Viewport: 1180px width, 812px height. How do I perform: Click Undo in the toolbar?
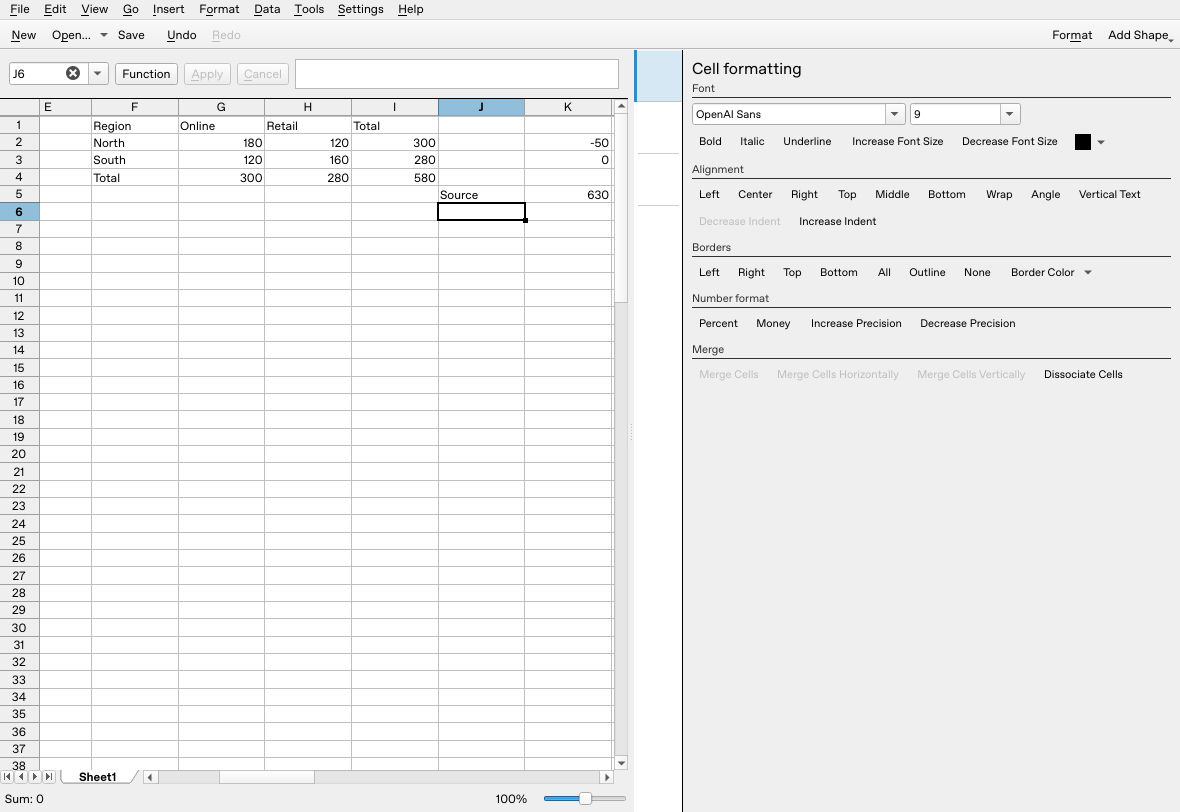(x=181, y=35)
